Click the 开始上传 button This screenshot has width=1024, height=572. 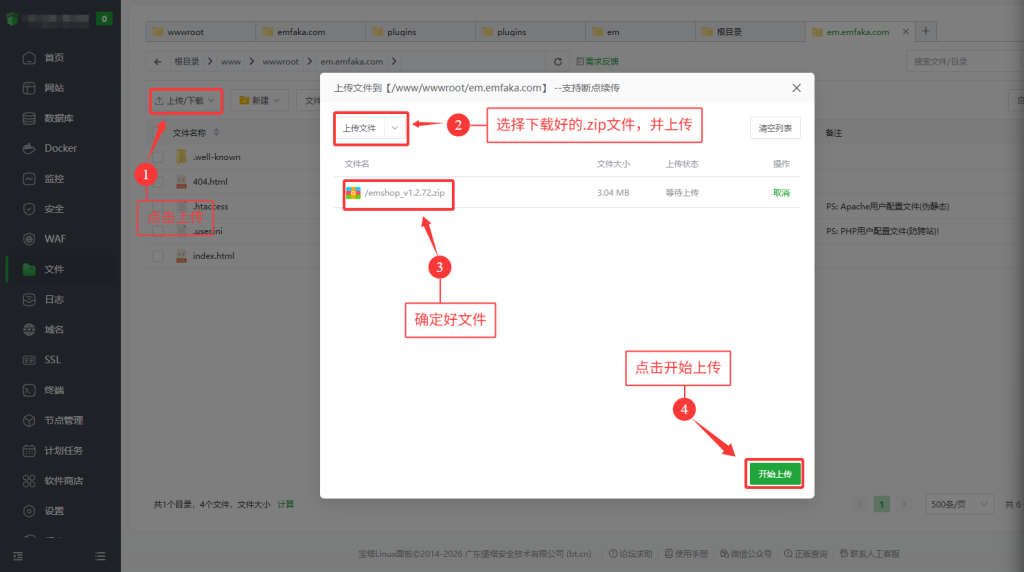coord(775,474)
